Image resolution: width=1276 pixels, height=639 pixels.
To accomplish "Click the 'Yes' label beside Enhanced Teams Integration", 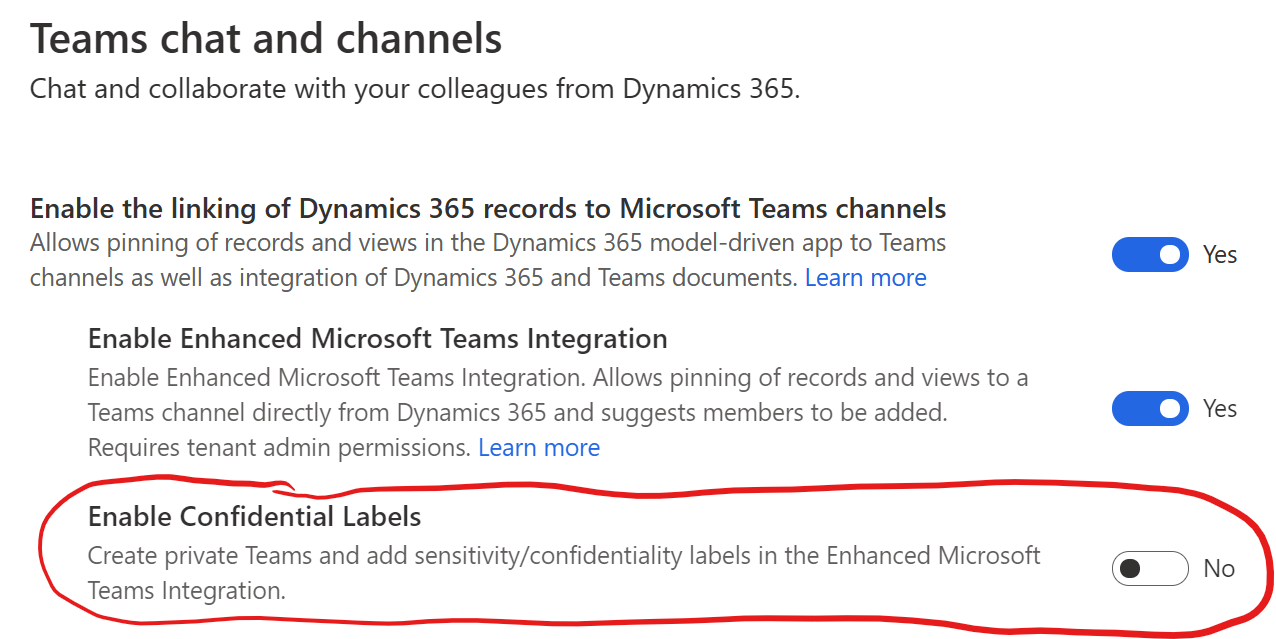I will tap(1220, 409).
